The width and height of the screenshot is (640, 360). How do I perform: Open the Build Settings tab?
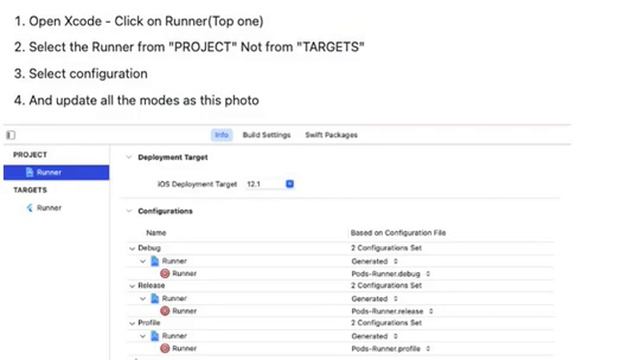[267, 135]
